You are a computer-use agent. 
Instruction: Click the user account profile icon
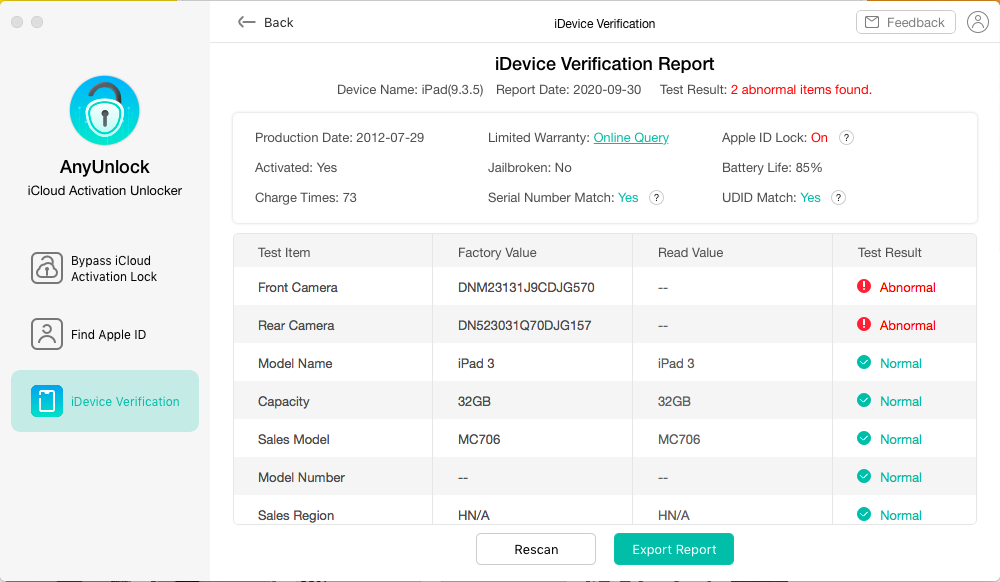pos(978,22)
